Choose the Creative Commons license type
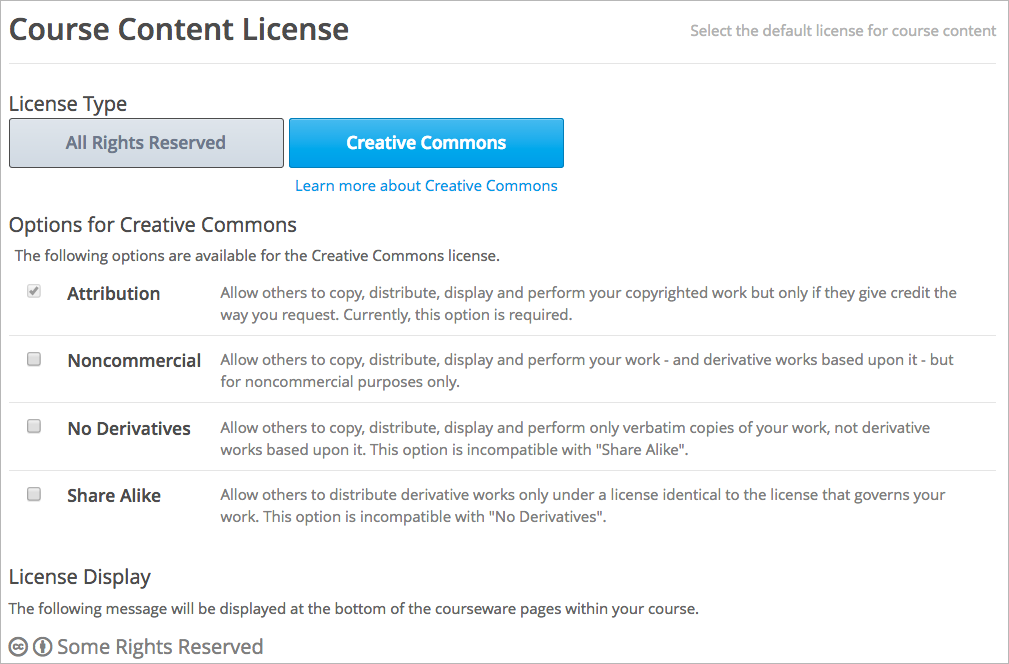 click(x=426, y=143)
